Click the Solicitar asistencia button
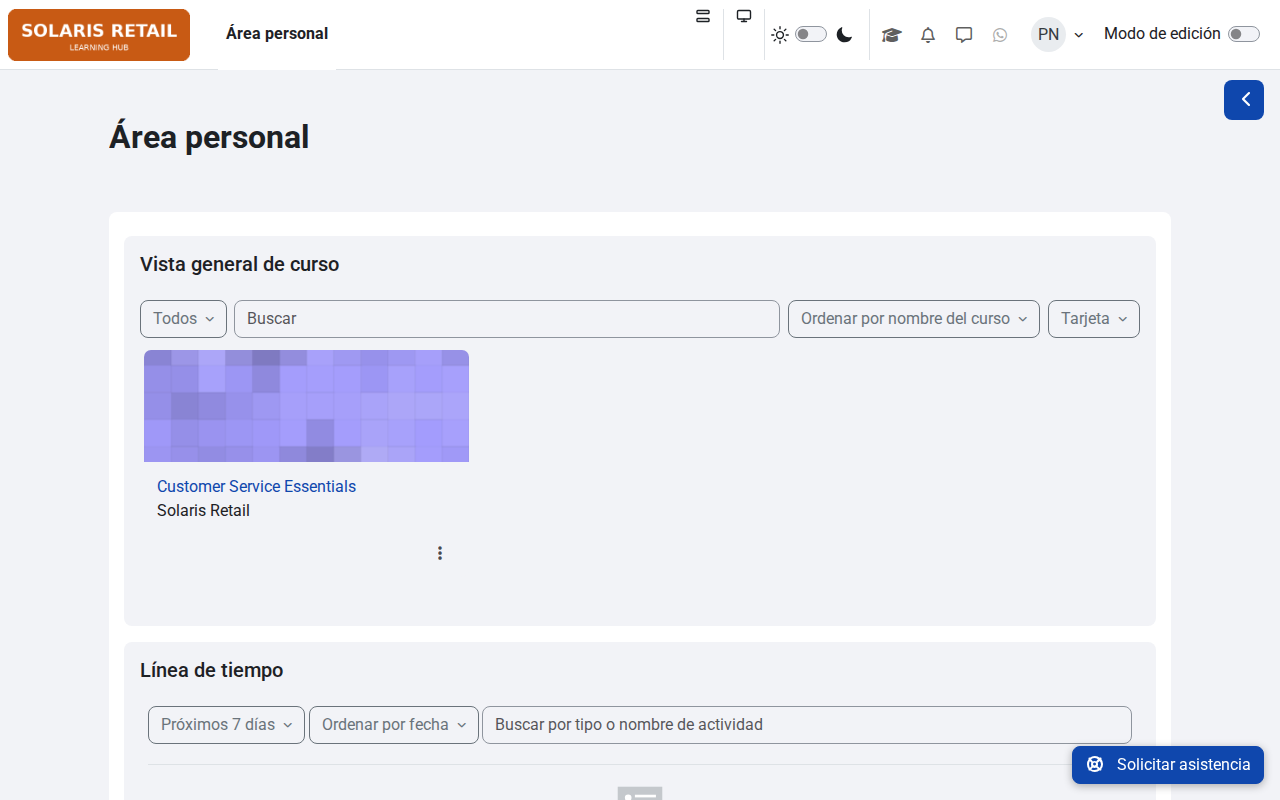Screen dimensions: 1280x800 point(1168,765)
